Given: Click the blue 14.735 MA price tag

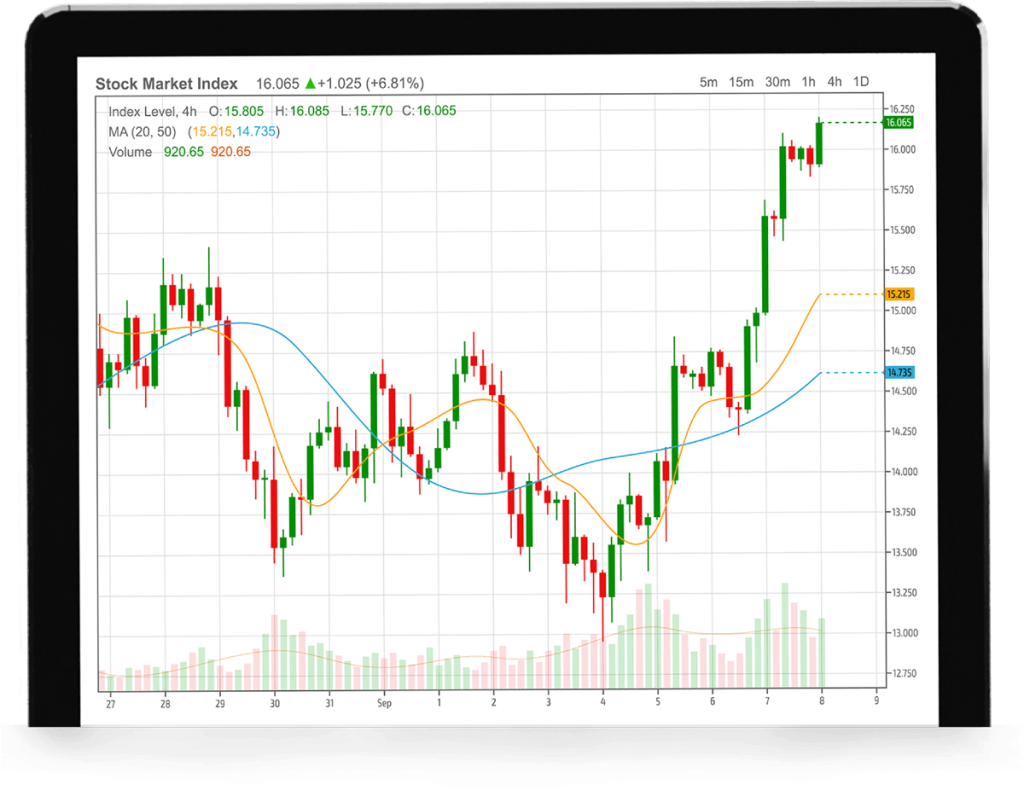Looking at the screenshot, I should point(899,373).
